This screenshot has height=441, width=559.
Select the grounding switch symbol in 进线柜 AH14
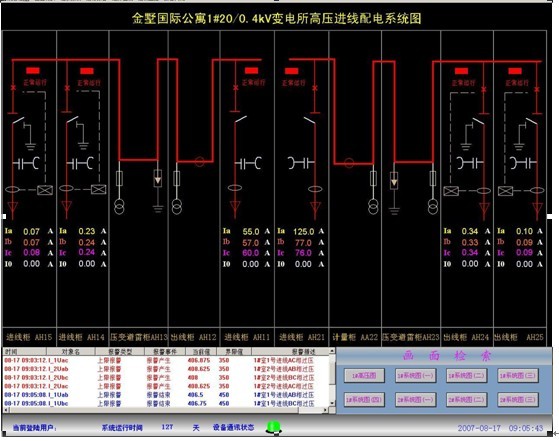[82, 135]
